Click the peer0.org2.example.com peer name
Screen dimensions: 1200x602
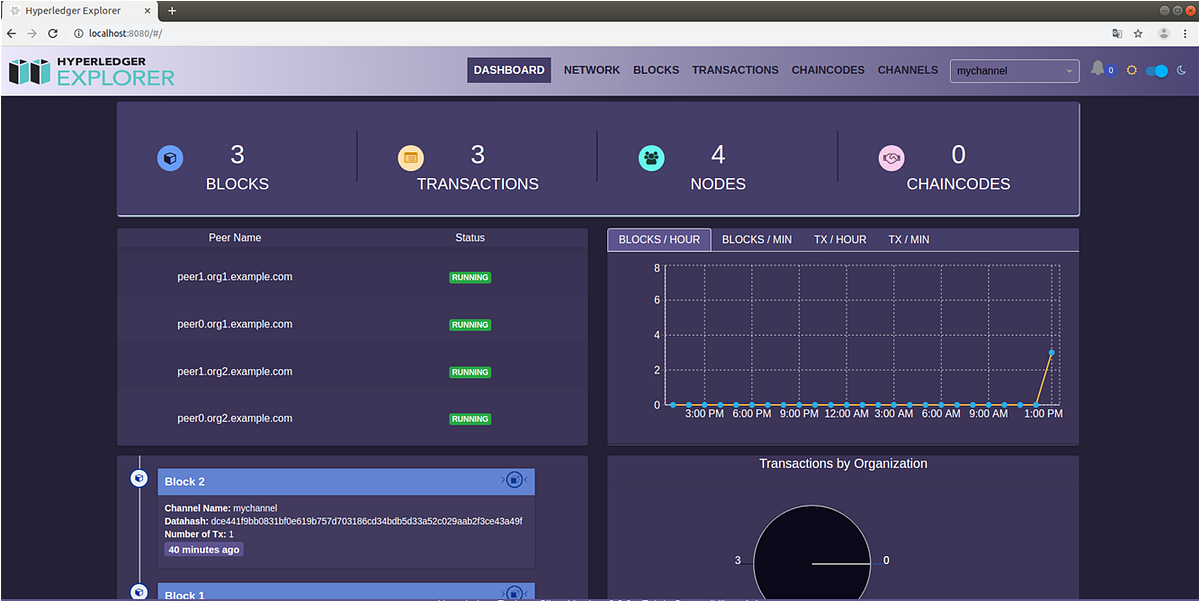pyautogui.click(x=234, y=418)
